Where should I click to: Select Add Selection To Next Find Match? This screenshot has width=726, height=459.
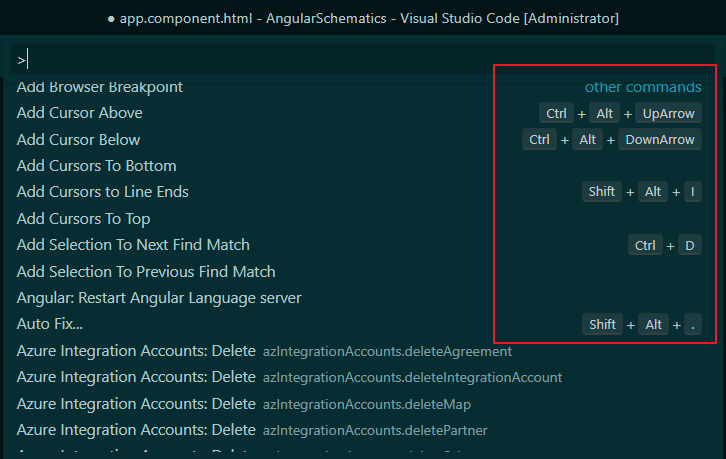pyautogui.click(x=133, y=245)
